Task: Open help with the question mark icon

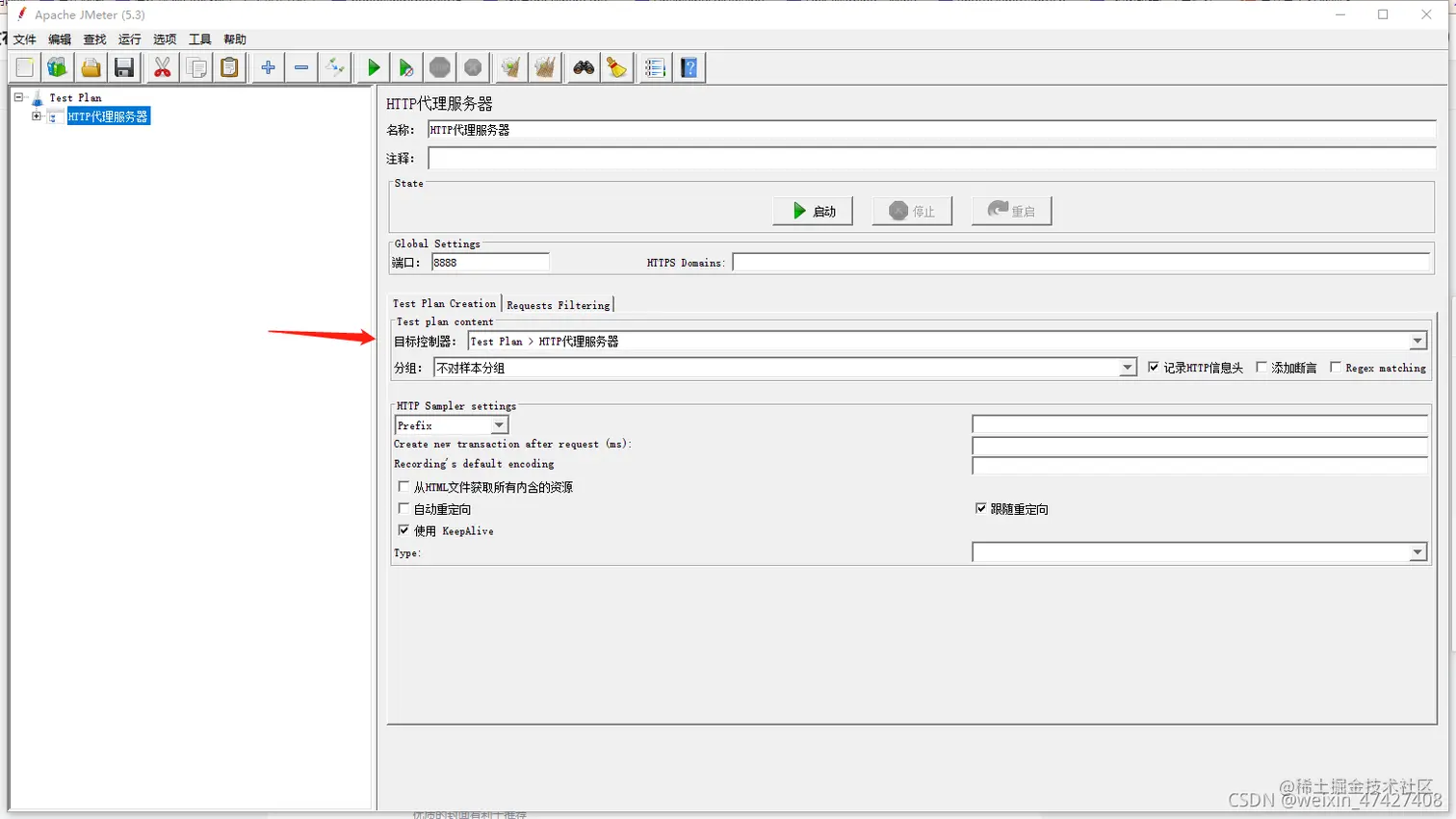Action: click(689, 67)
